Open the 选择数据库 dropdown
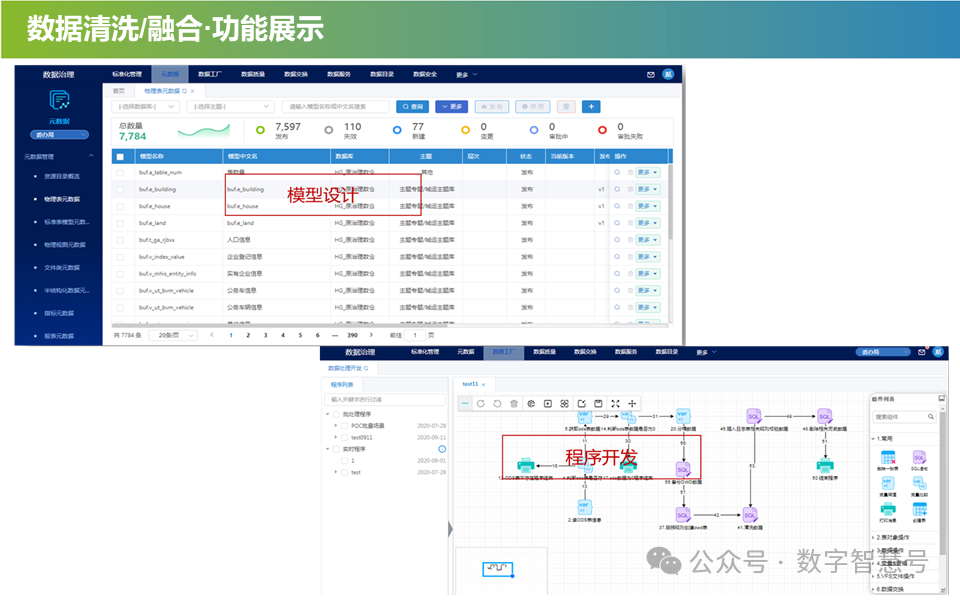Image resolution: width=960 pixels, height=600 pixels. click(146, 107)
